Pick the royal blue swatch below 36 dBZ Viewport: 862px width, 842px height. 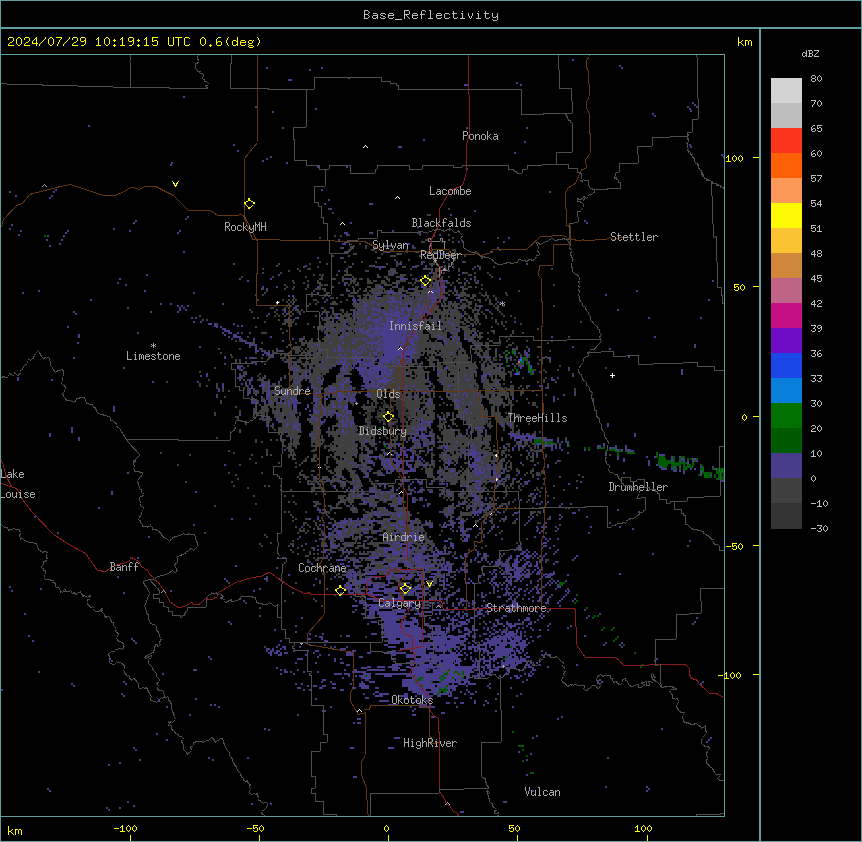coord(786,365)
